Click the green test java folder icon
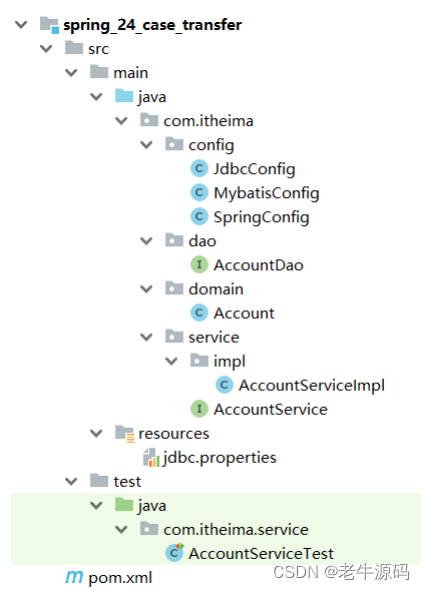Screen dimensions: 425x590 point(124,505)
